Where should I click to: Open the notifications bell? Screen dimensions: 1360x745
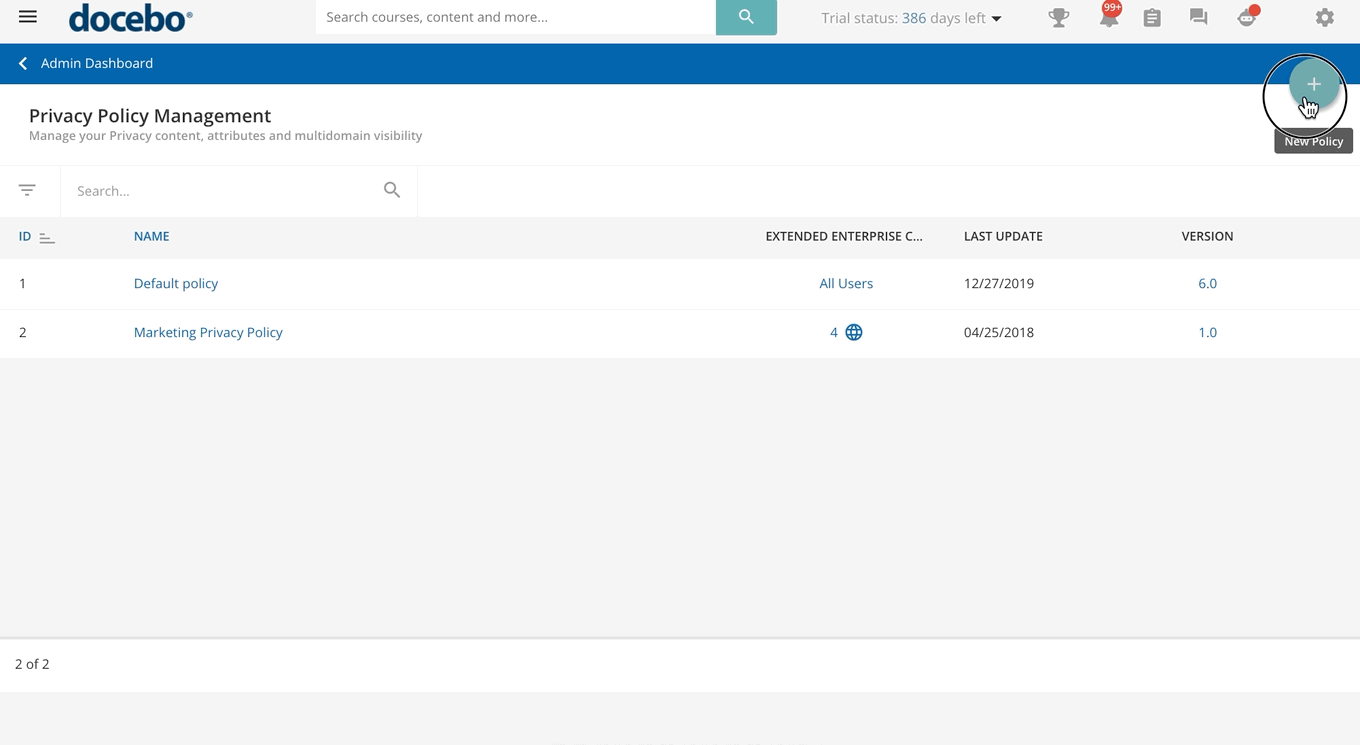(1108, 18)
